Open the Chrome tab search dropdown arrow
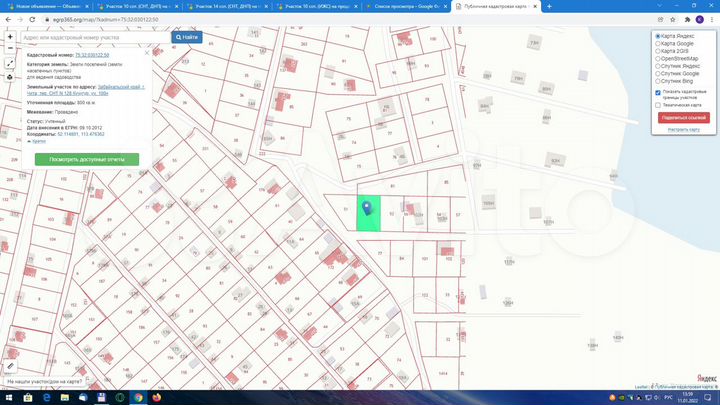The height and width of the screenshot is (405, 720). tap(660, 6)
